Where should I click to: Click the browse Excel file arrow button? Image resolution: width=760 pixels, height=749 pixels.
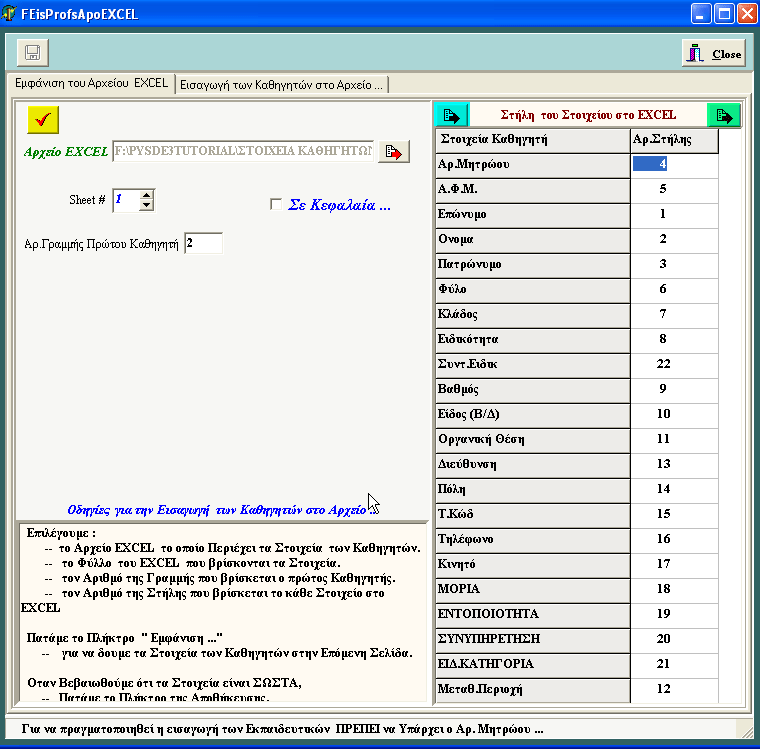coord(394,152)
